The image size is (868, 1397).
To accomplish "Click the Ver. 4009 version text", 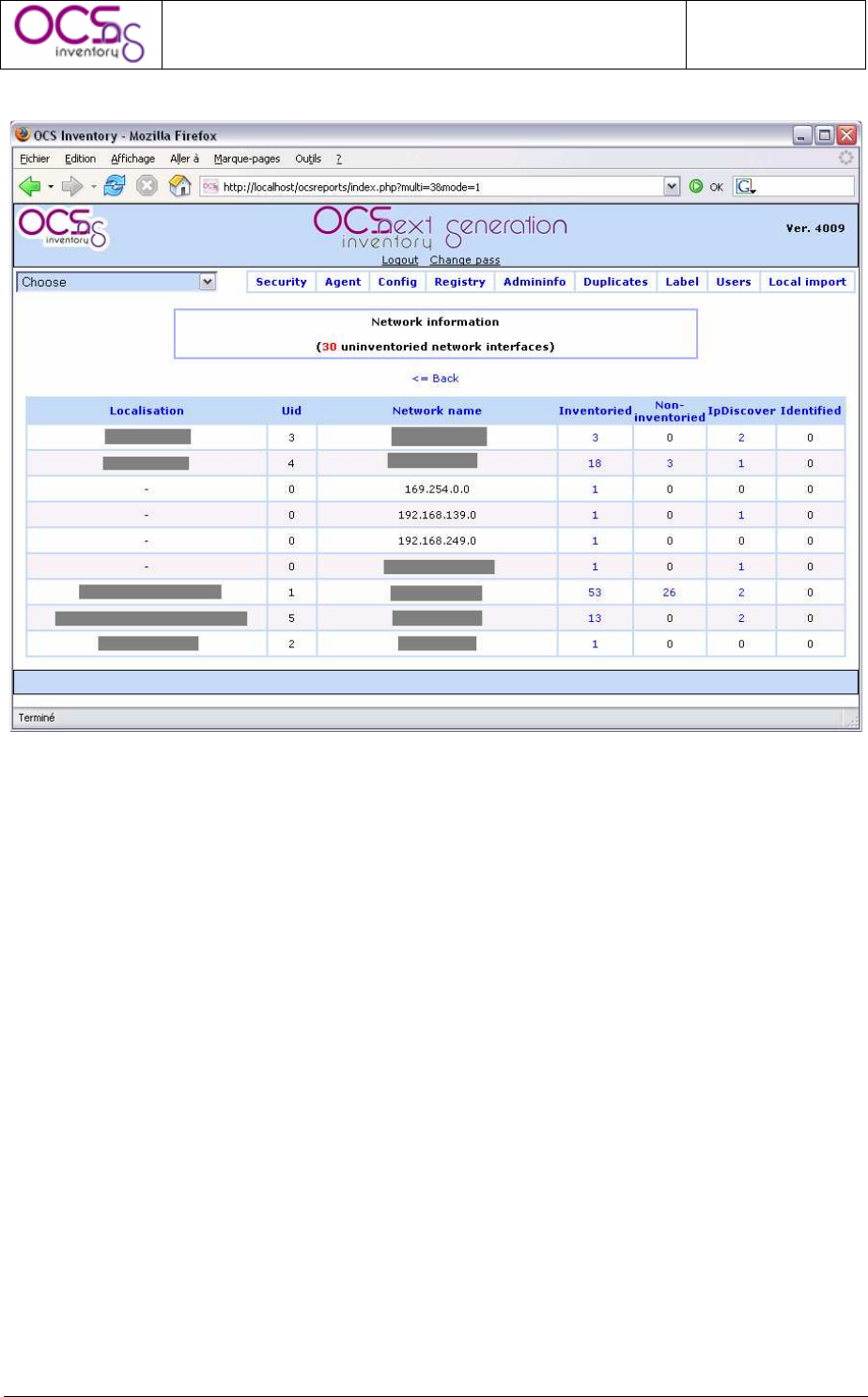I will 815,228.
